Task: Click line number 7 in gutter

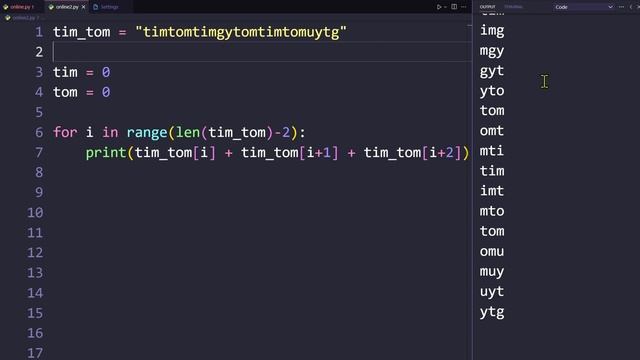Action: click(39, 152)
